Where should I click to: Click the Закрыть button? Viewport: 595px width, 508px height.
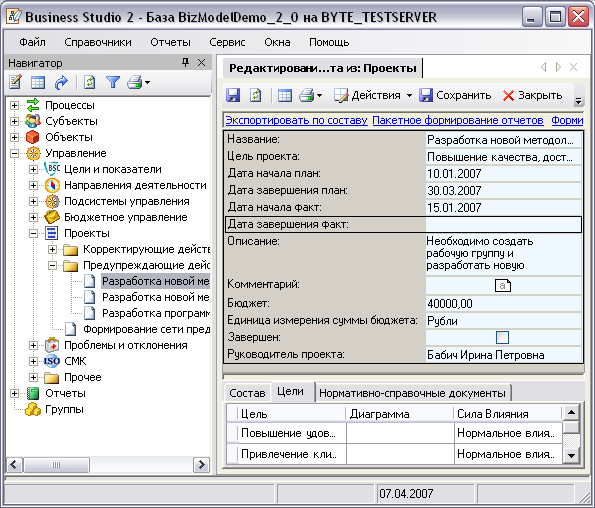532,95
